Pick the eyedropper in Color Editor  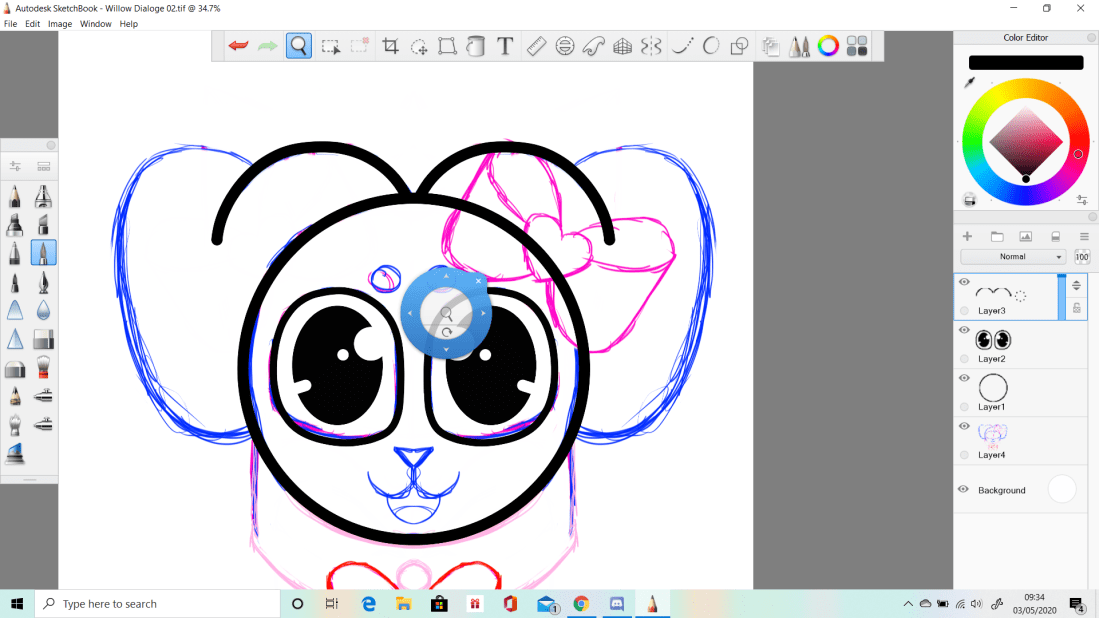tap(969, 83)
